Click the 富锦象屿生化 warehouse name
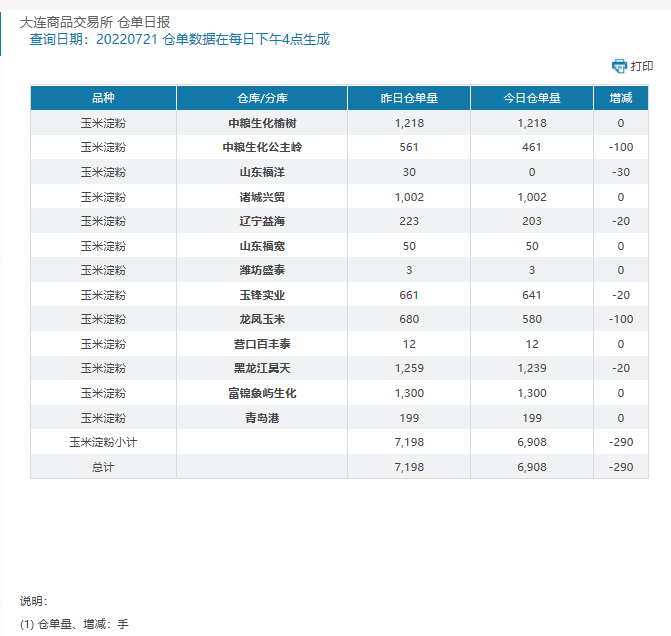 (x=262, y=393)
